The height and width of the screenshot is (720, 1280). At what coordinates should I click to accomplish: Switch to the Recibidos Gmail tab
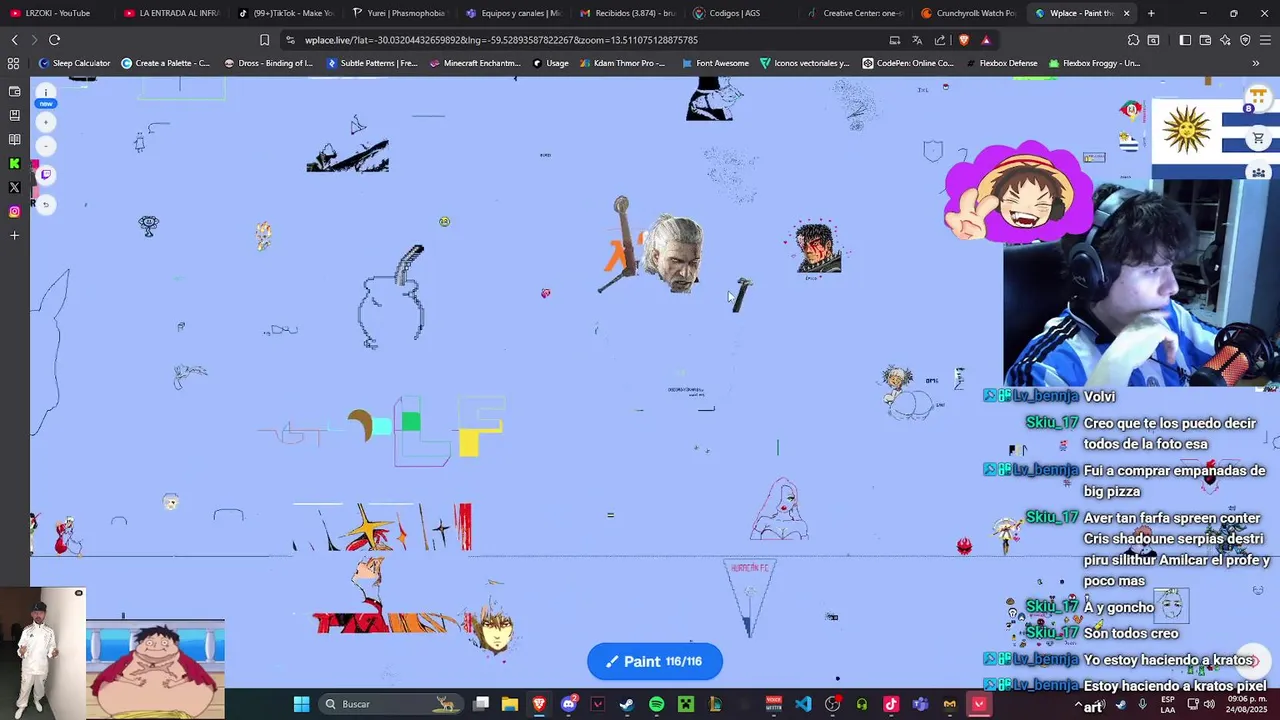point(628,13)
